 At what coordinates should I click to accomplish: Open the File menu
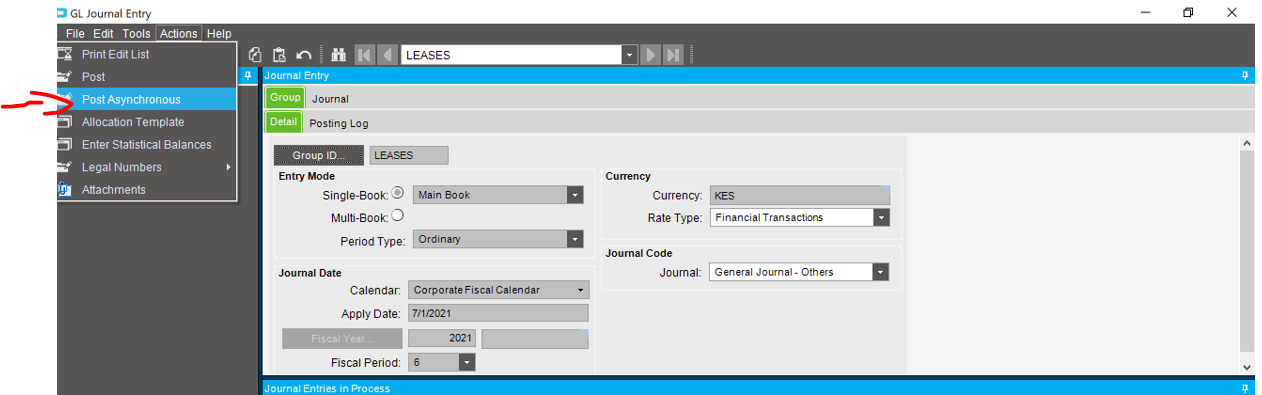[75, 33]
